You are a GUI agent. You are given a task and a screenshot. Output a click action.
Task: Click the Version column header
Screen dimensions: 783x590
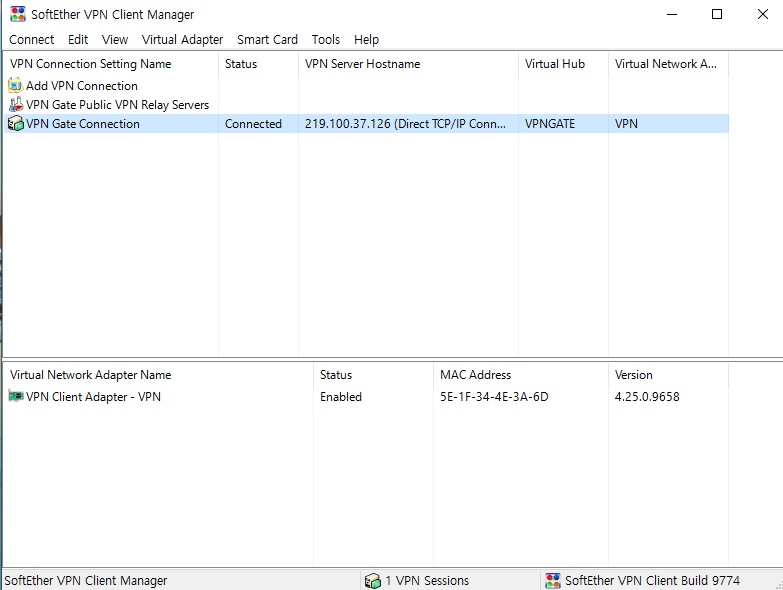point(668,375)
